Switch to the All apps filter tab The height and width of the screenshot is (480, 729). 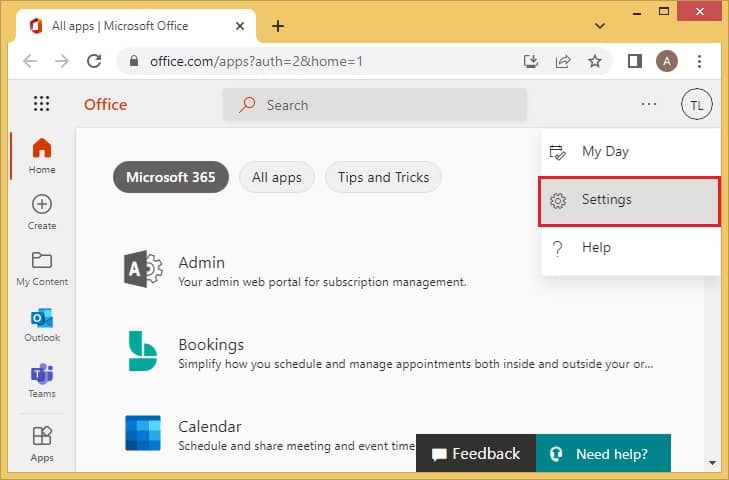(277, 177)
